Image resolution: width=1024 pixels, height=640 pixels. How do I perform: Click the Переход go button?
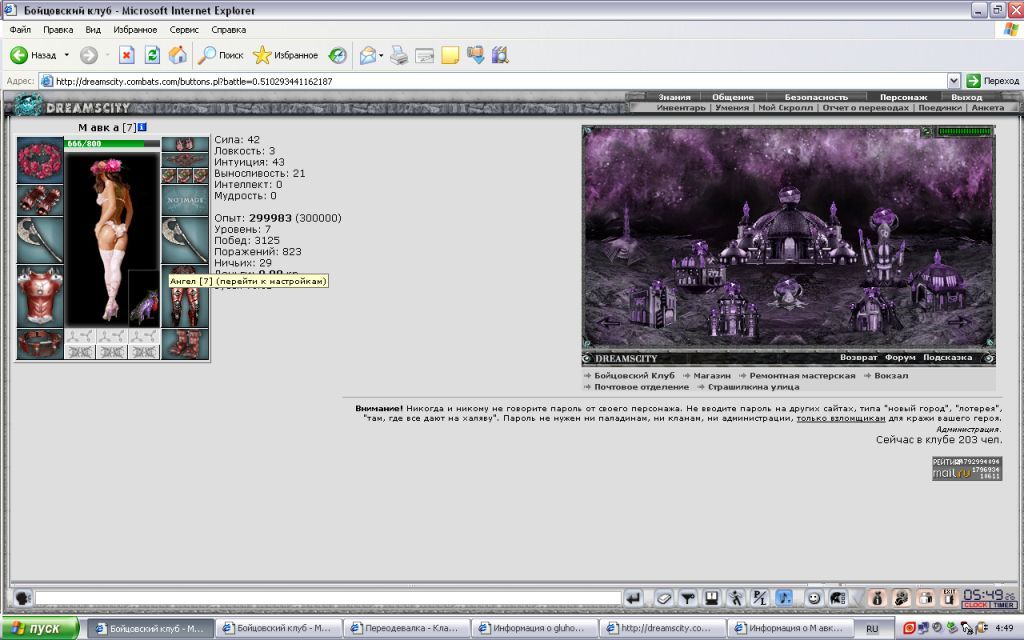993,81
